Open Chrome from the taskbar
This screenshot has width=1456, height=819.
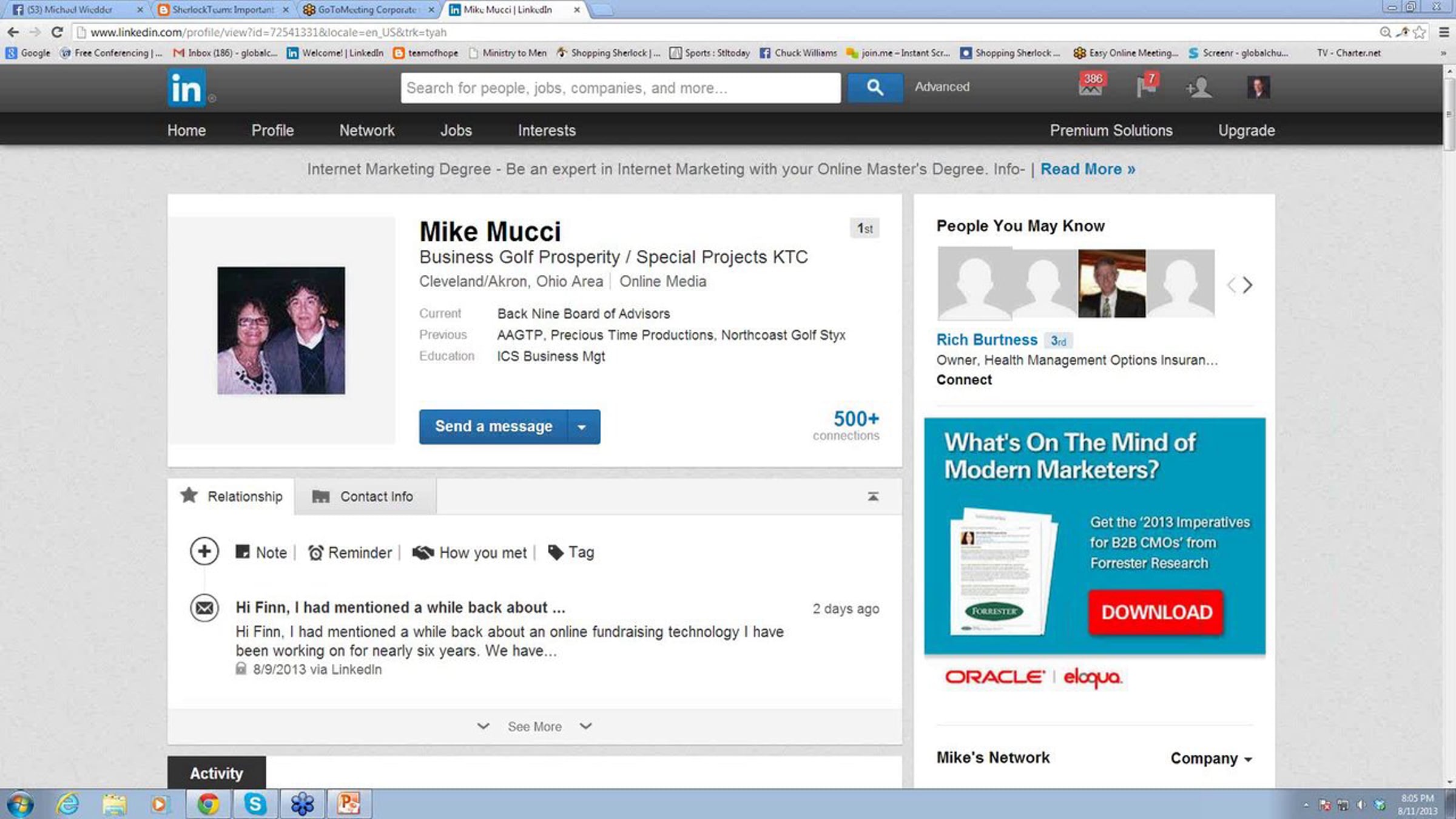(208, 804)
